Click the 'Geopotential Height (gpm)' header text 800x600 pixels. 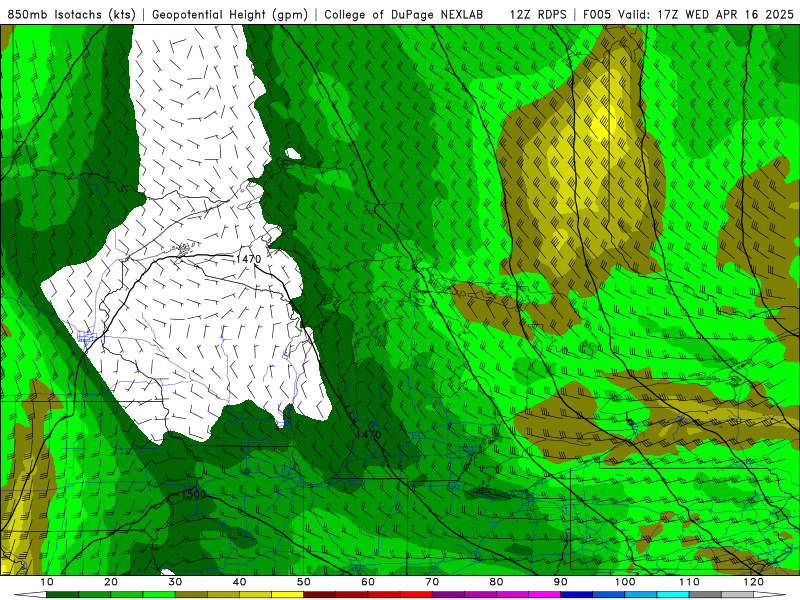[x=230, y=15]
